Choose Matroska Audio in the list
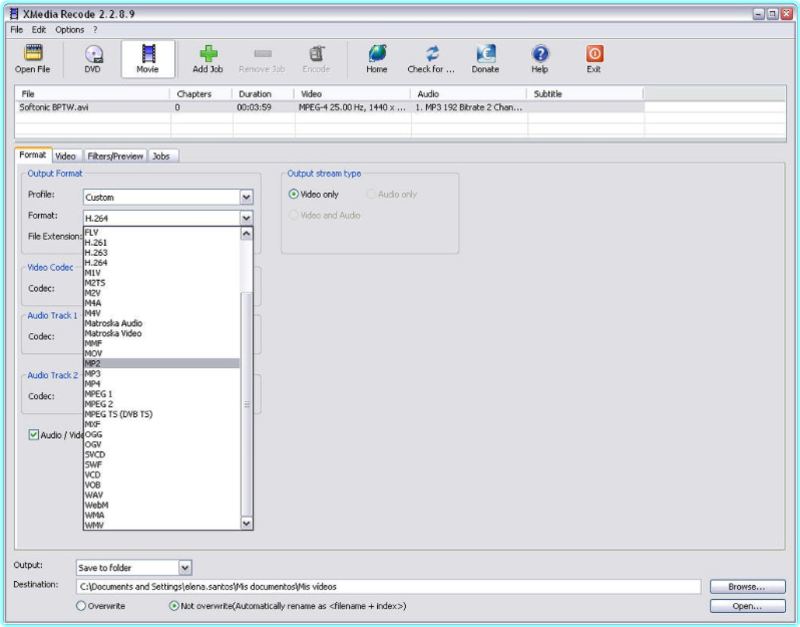Screen dimensions: 800x627 pyautogui.click(x=161, y=323)
